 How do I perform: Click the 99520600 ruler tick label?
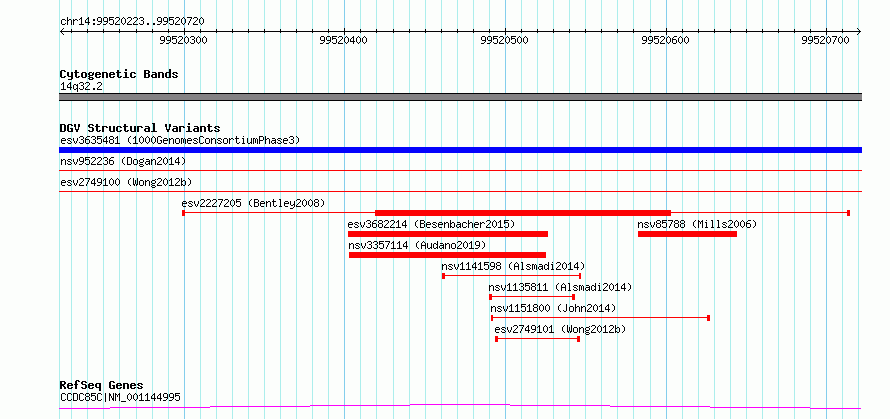tap(665, 40)
